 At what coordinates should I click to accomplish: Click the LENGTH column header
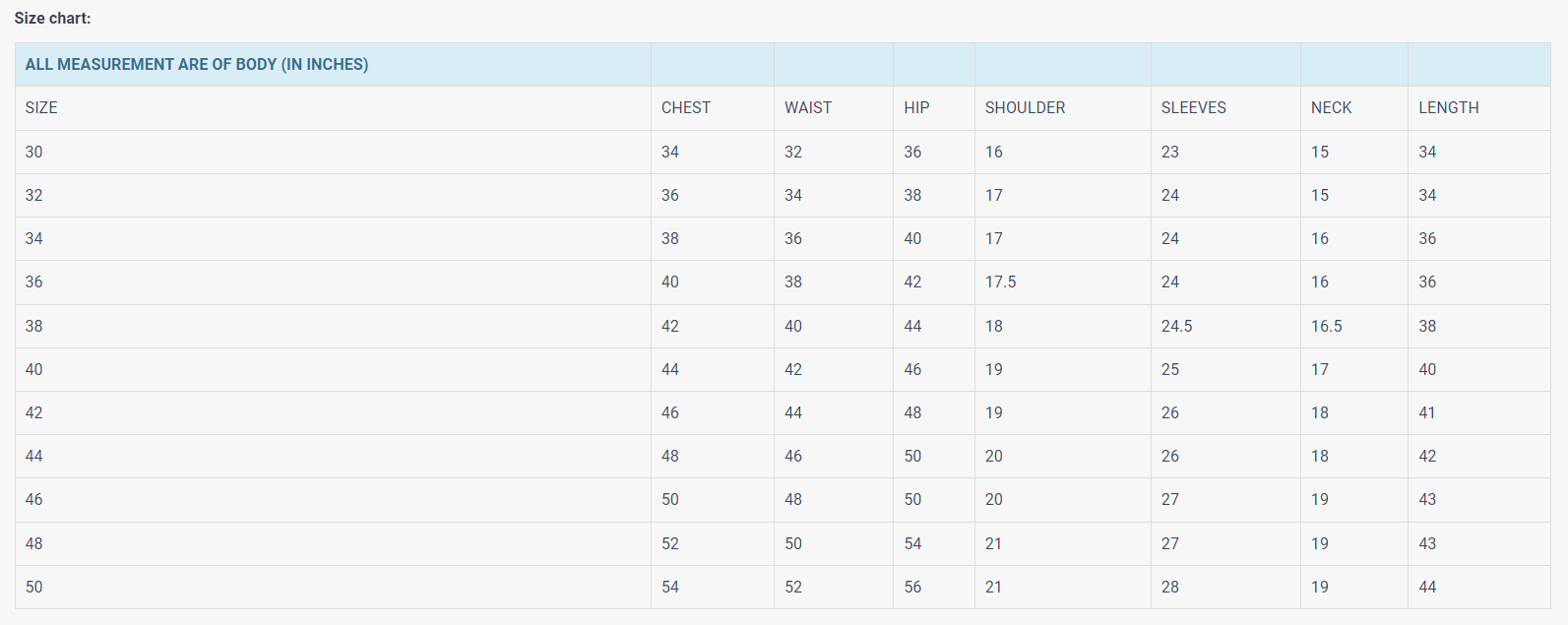(1448, 108)
